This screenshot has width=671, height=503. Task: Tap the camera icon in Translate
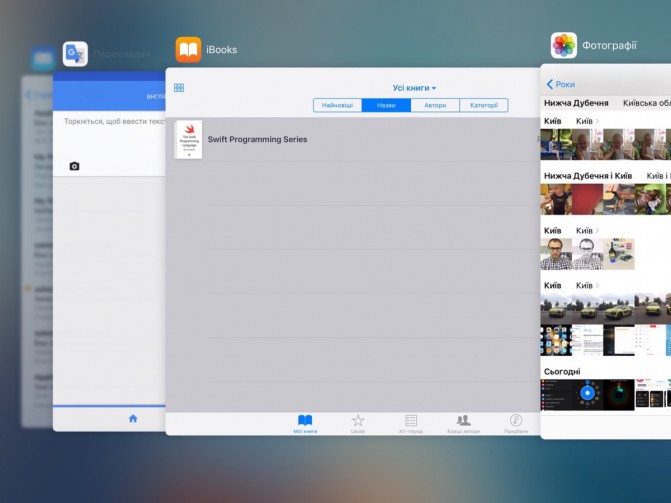coord(74,166)
